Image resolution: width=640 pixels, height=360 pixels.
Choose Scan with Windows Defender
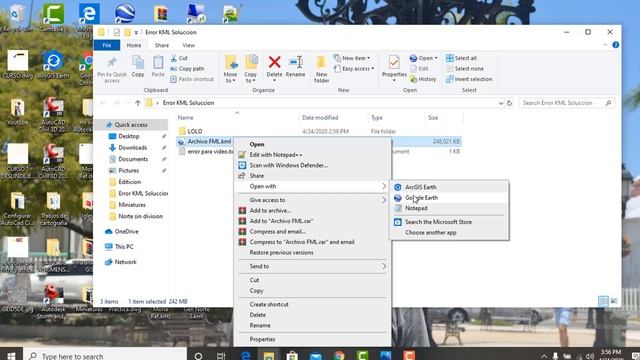(x=313, y=165)
